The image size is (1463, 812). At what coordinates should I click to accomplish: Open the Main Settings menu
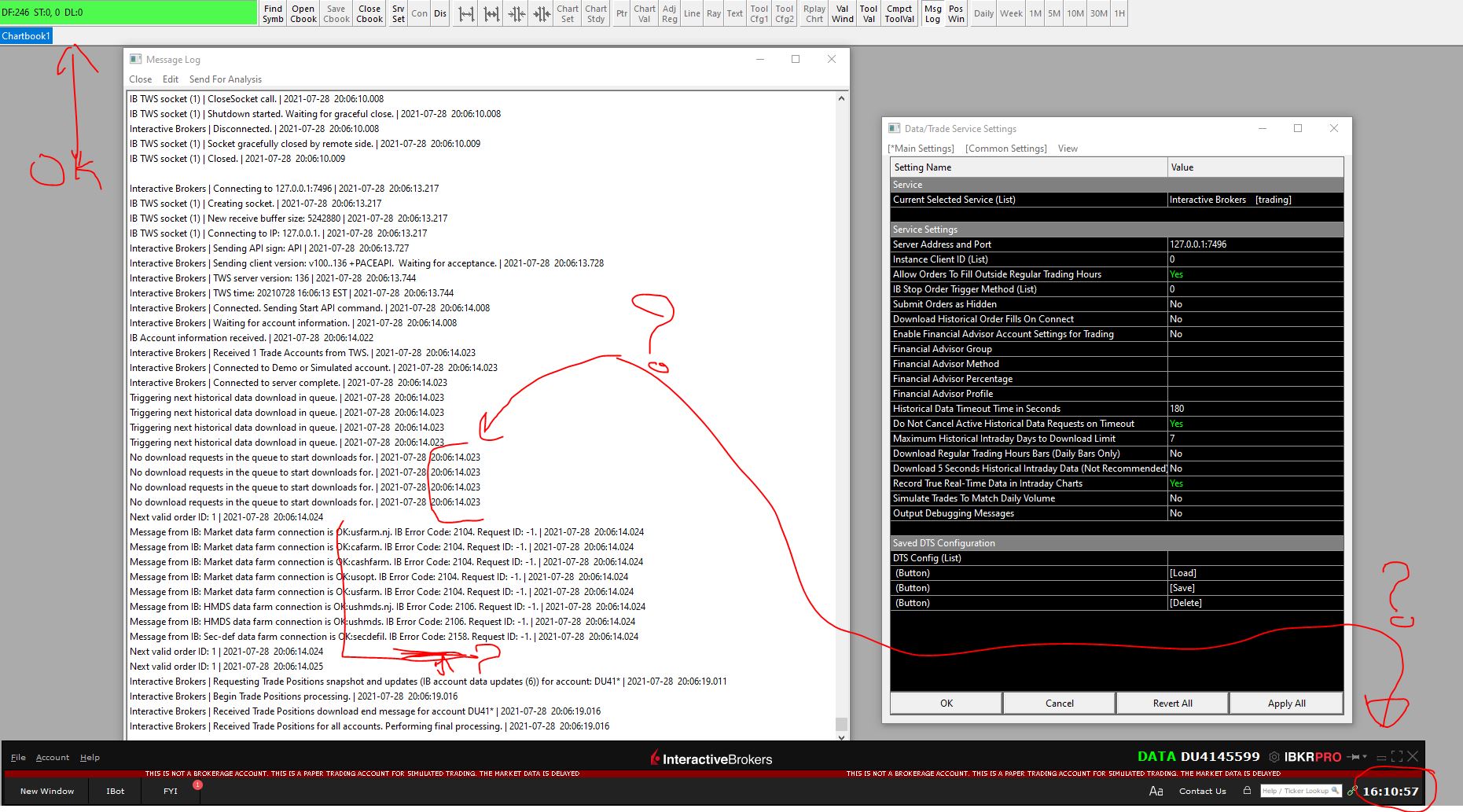921,149
